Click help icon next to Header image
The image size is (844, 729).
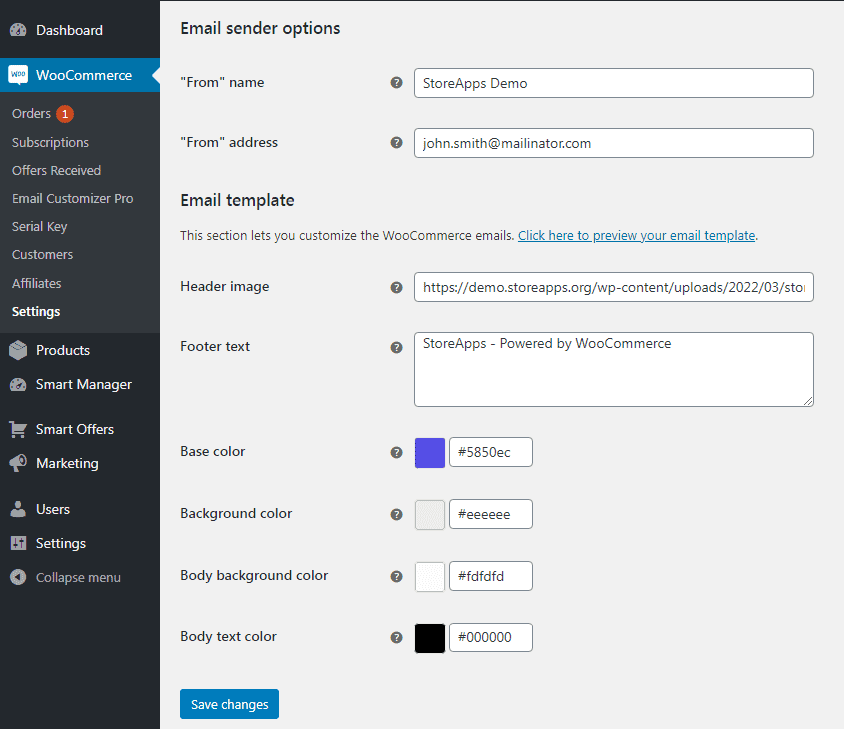396,288
